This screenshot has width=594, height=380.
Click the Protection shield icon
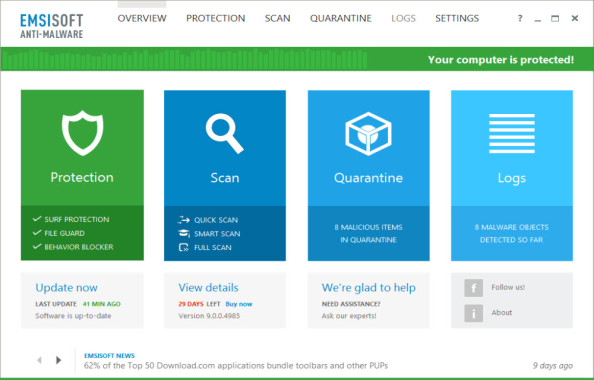click(x=82, y=133)
